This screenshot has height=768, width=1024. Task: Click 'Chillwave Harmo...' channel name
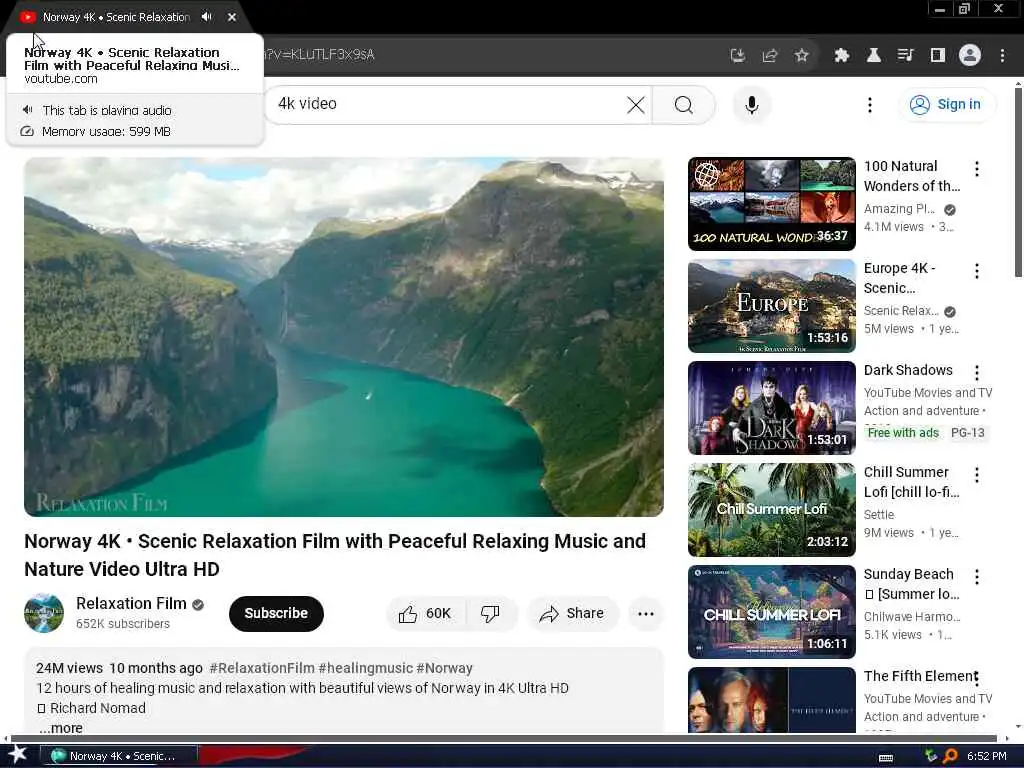coord(912,616)
